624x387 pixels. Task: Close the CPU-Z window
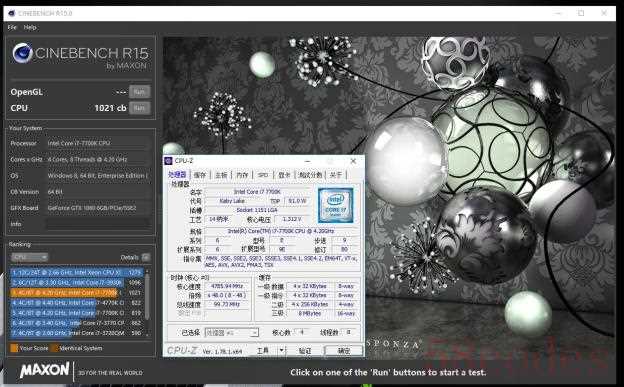pos(353,161)
